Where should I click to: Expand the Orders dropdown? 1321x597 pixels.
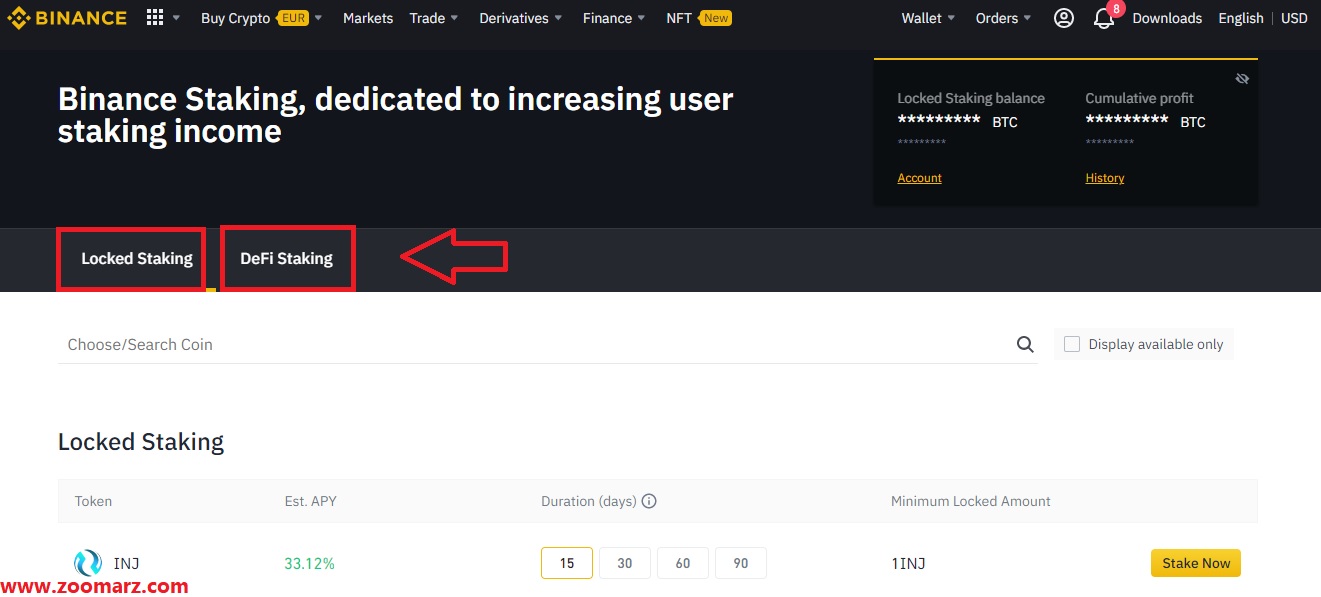pyautogui.click(x=1004, y=18)
